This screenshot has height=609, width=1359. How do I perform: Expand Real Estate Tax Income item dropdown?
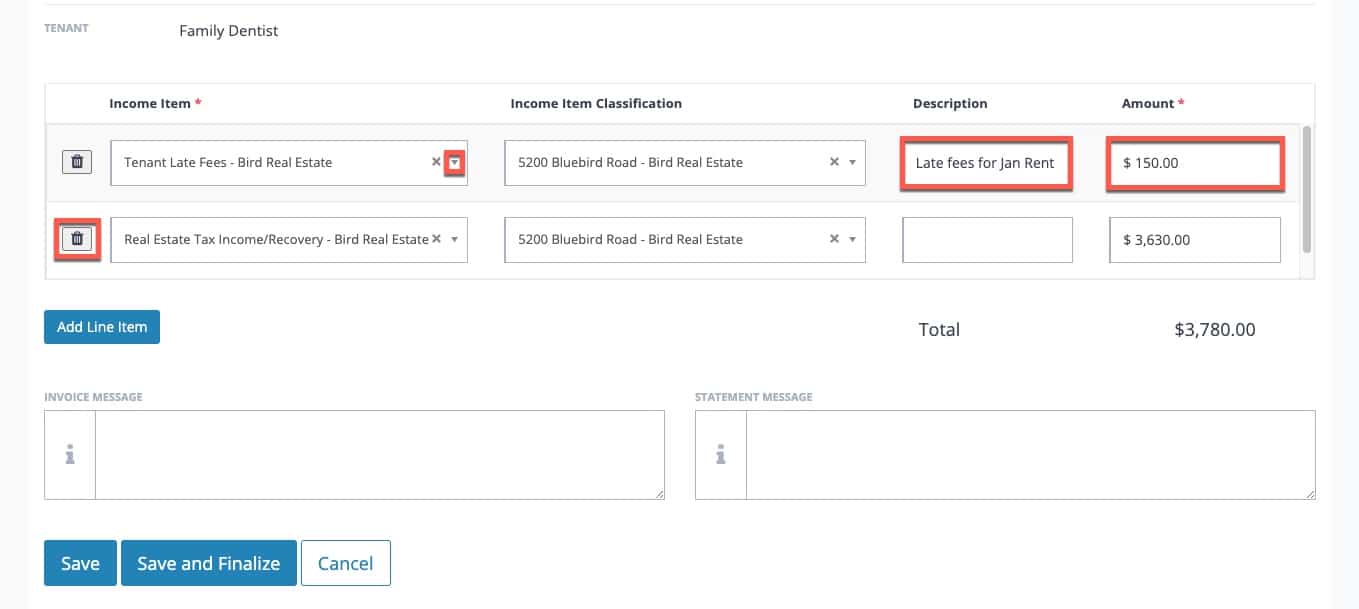coord(455,240)
